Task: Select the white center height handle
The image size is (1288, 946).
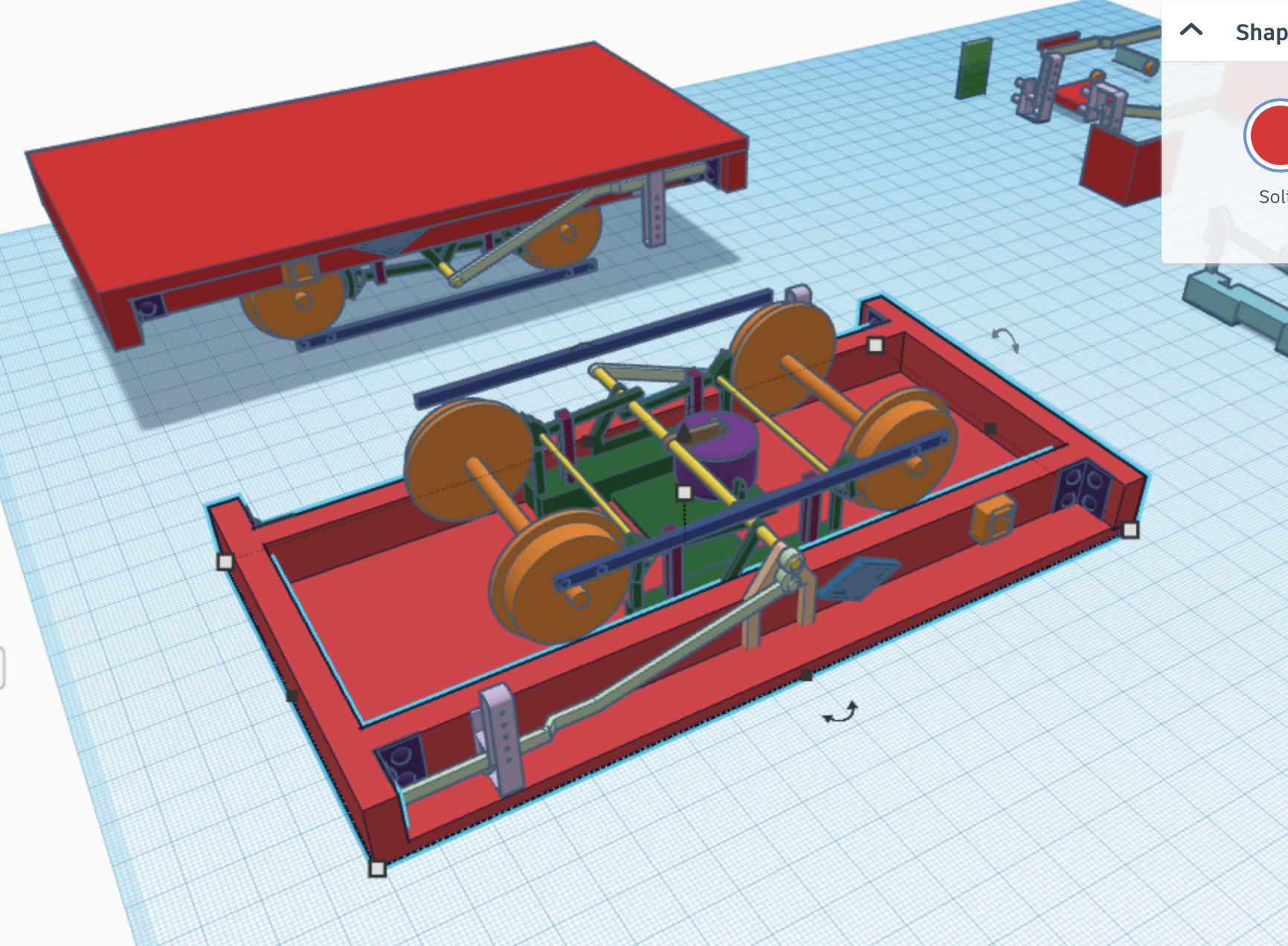Action: (x=685, y=492)
